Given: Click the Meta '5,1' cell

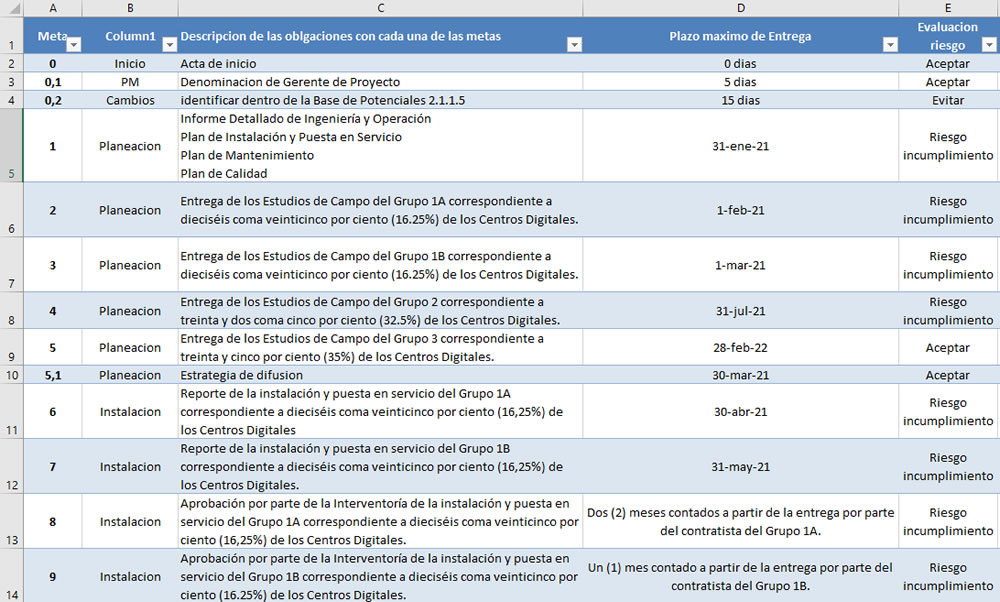Looking at the screenshot, I should (x=53, y=375).
